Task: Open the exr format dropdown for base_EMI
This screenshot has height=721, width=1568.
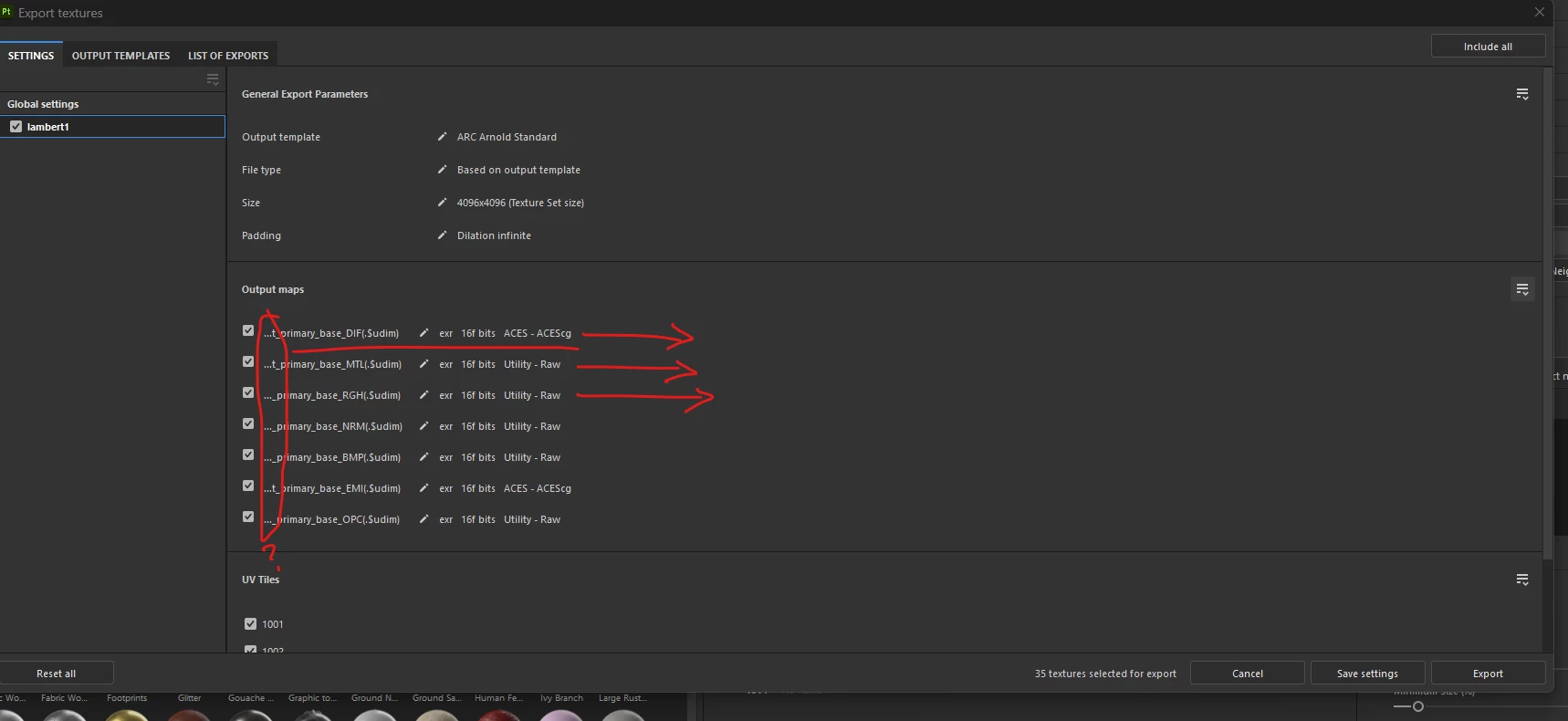Action: tap(445, 488)
